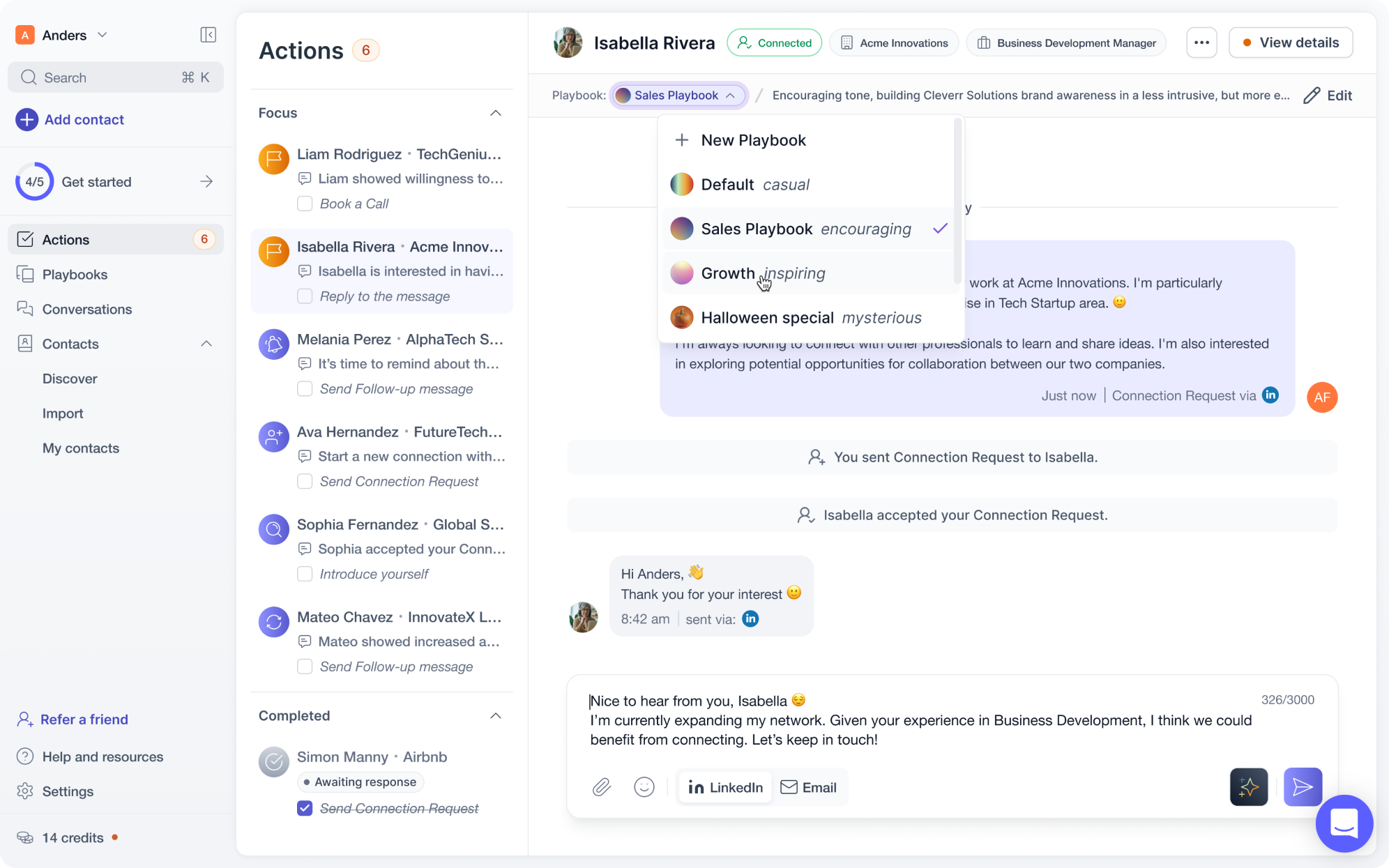Collapse the Completed section

496,716
